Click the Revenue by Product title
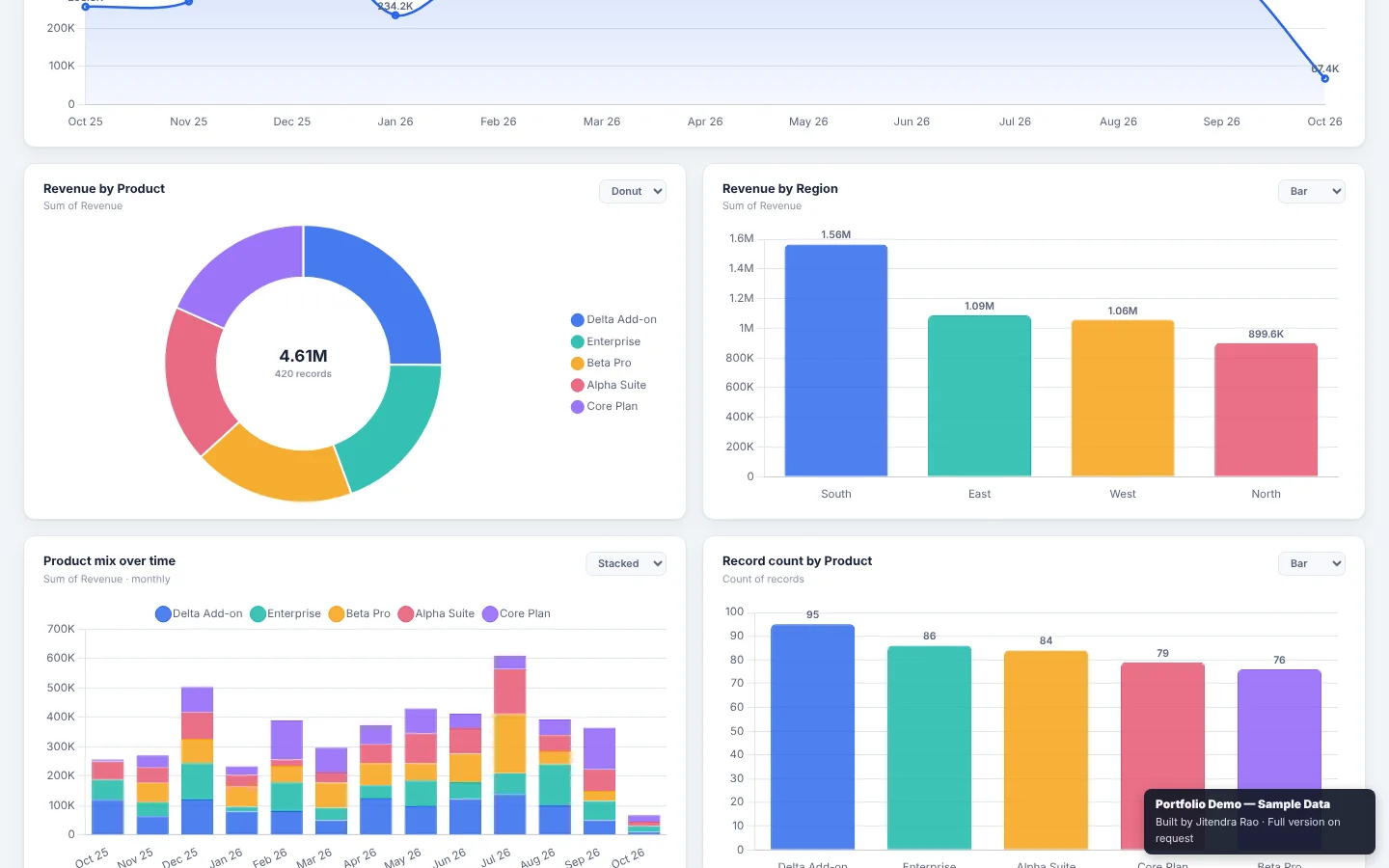Screen dimensions: 1389x868 104,189
